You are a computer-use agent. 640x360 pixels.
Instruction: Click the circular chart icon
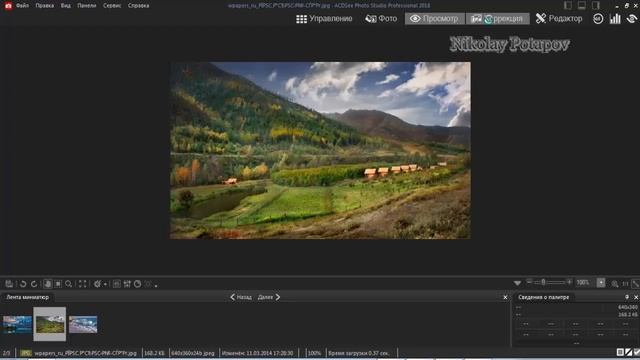pyautogui.click(x=138, y=284)
